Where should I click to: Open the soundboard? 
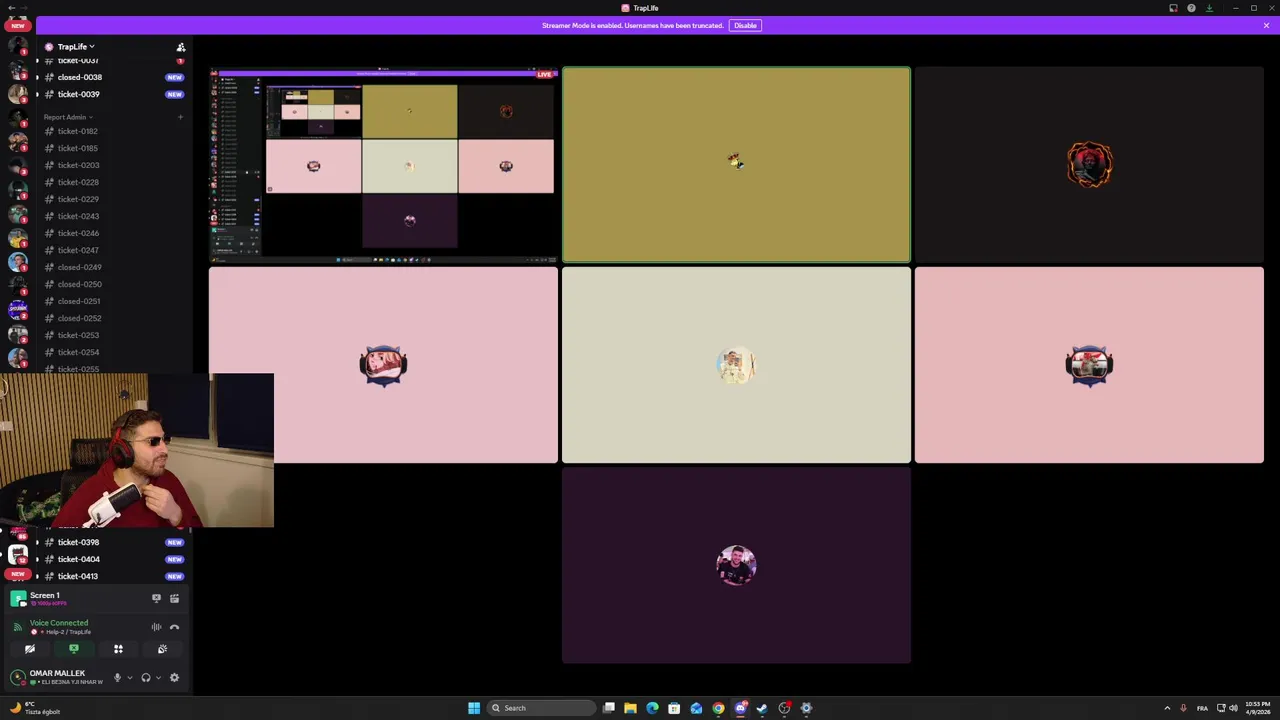(162, 649)
